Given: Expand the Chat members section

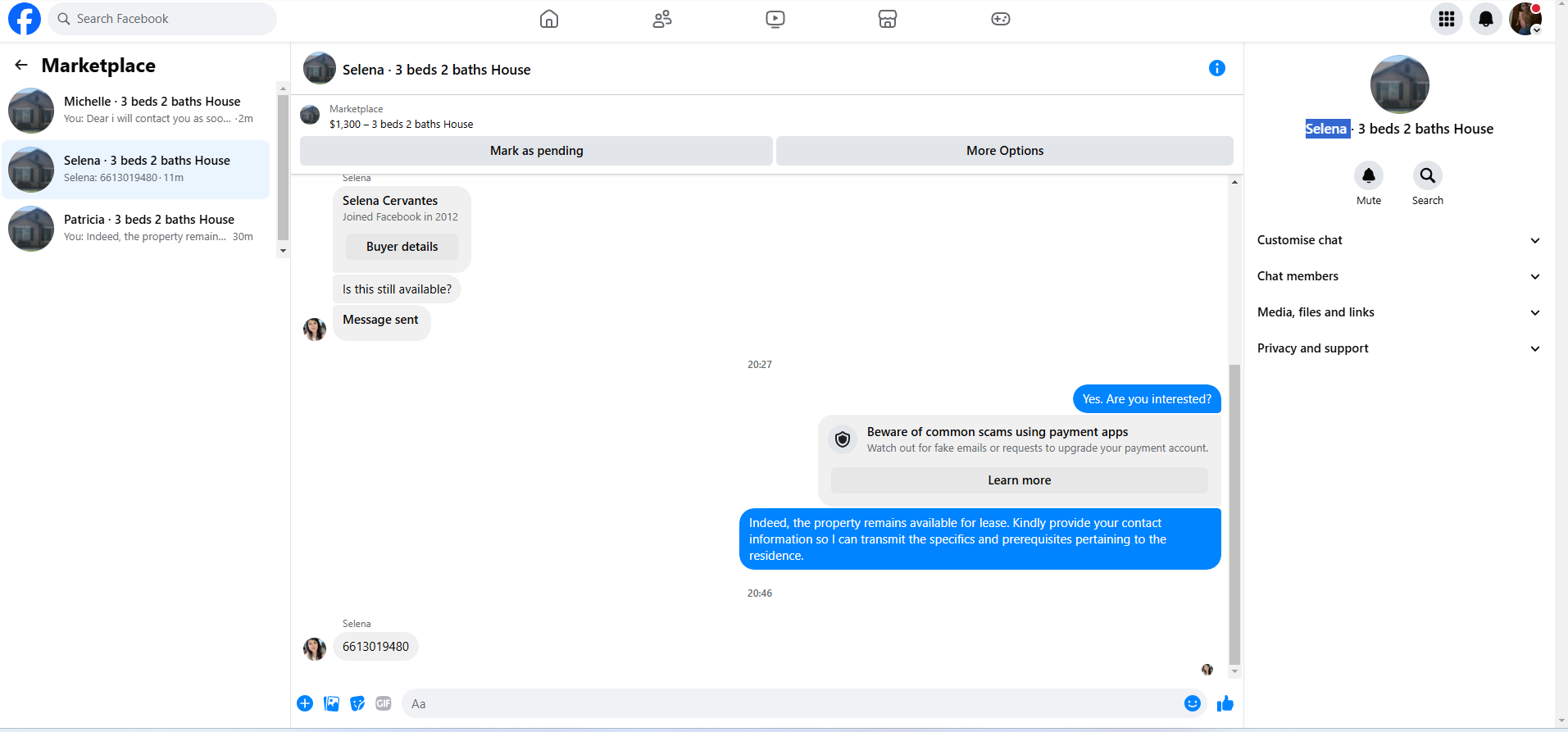Looking at the screenshot, I should click(1398, 276).
